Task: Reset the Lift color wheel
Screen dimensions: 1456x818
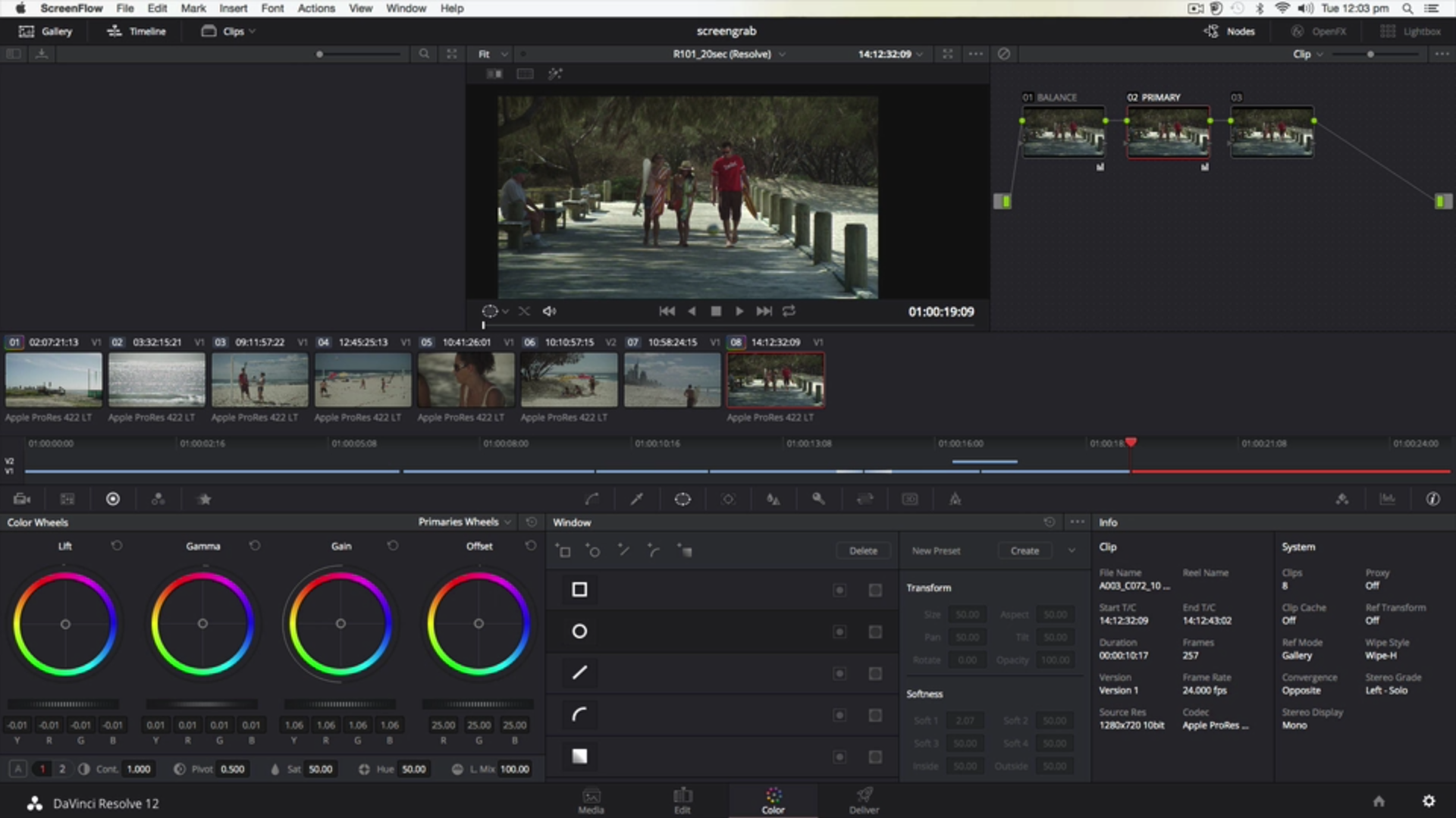Action: tap(117, 546)
